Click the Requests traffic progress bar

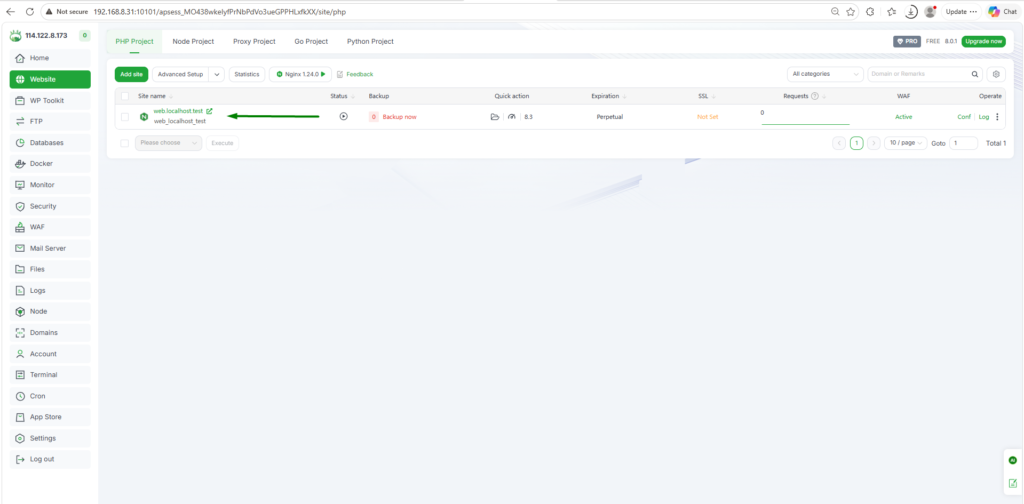[x=805, y=124]
